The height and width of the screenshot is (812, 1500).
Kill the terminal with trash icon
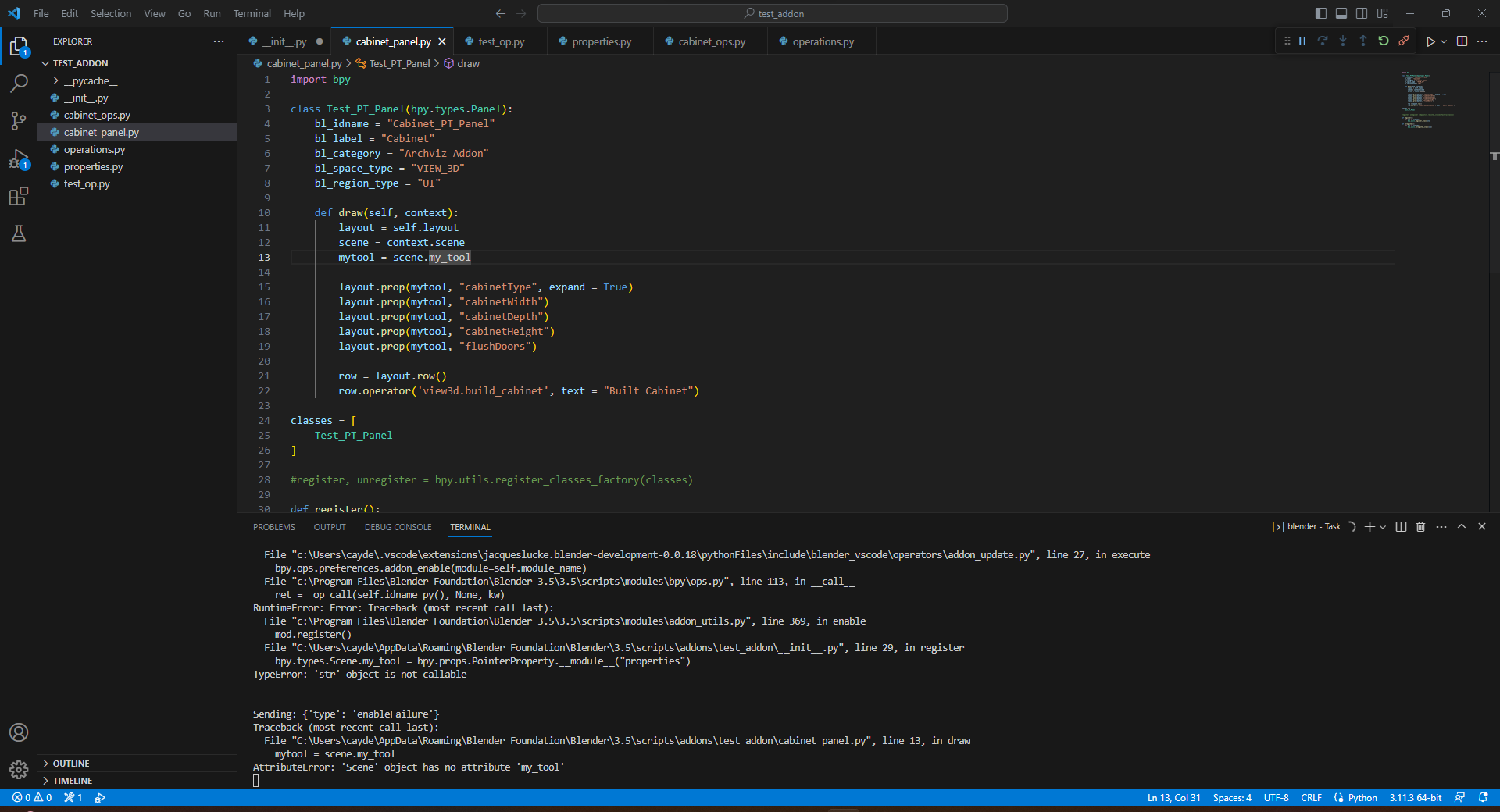tap(1421, 527)
